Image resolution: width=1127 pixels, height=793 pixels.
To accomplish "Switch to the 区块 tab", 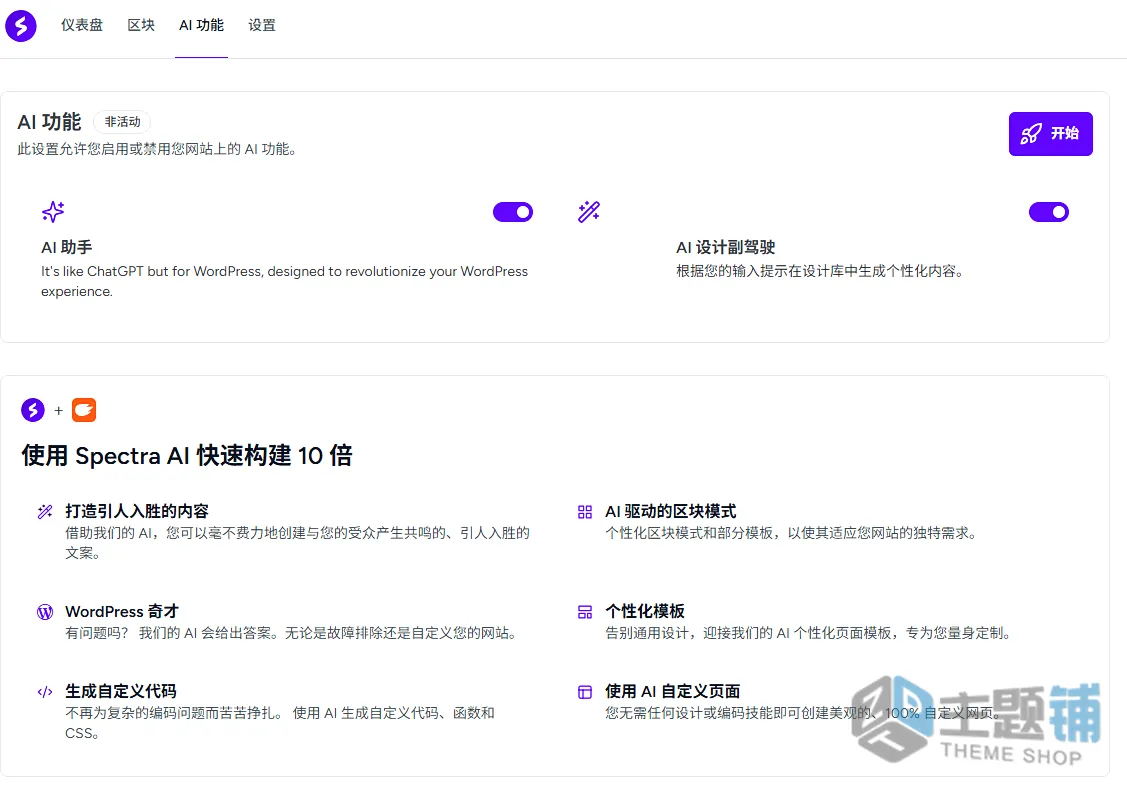I will pyautogui.click(x=141, y=25).
